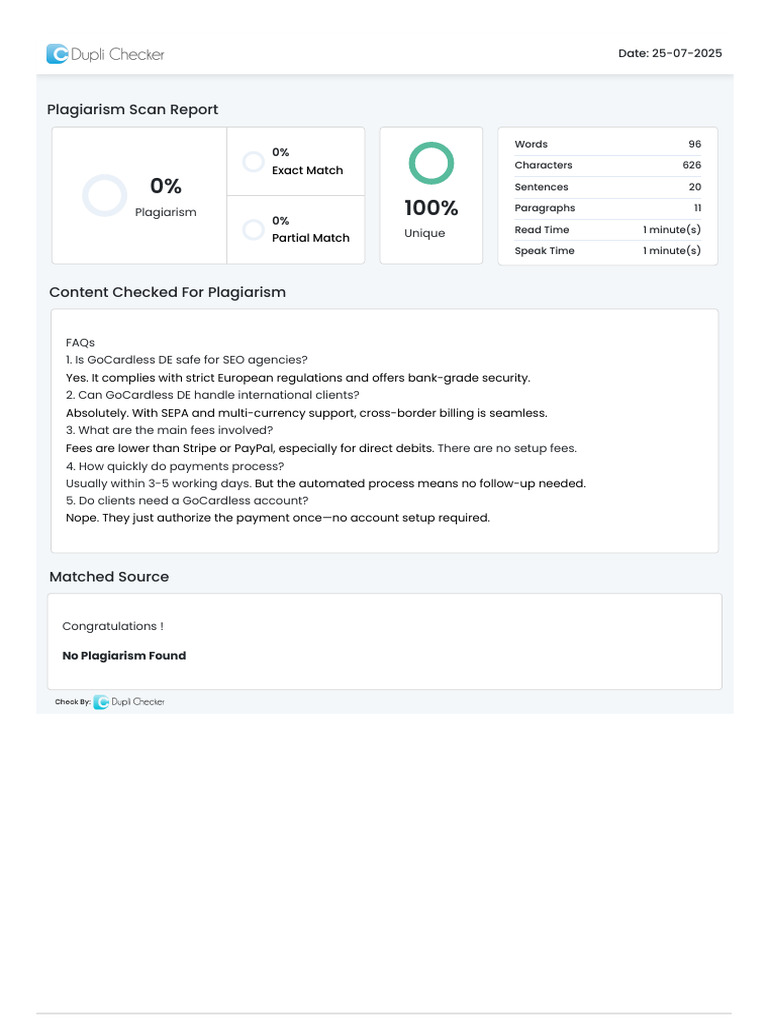The height and width of the screenshot is (1024, 768).
Task: Click the Partial Match ring indicator
Action: pyautogui.click(x=253, y=229)
